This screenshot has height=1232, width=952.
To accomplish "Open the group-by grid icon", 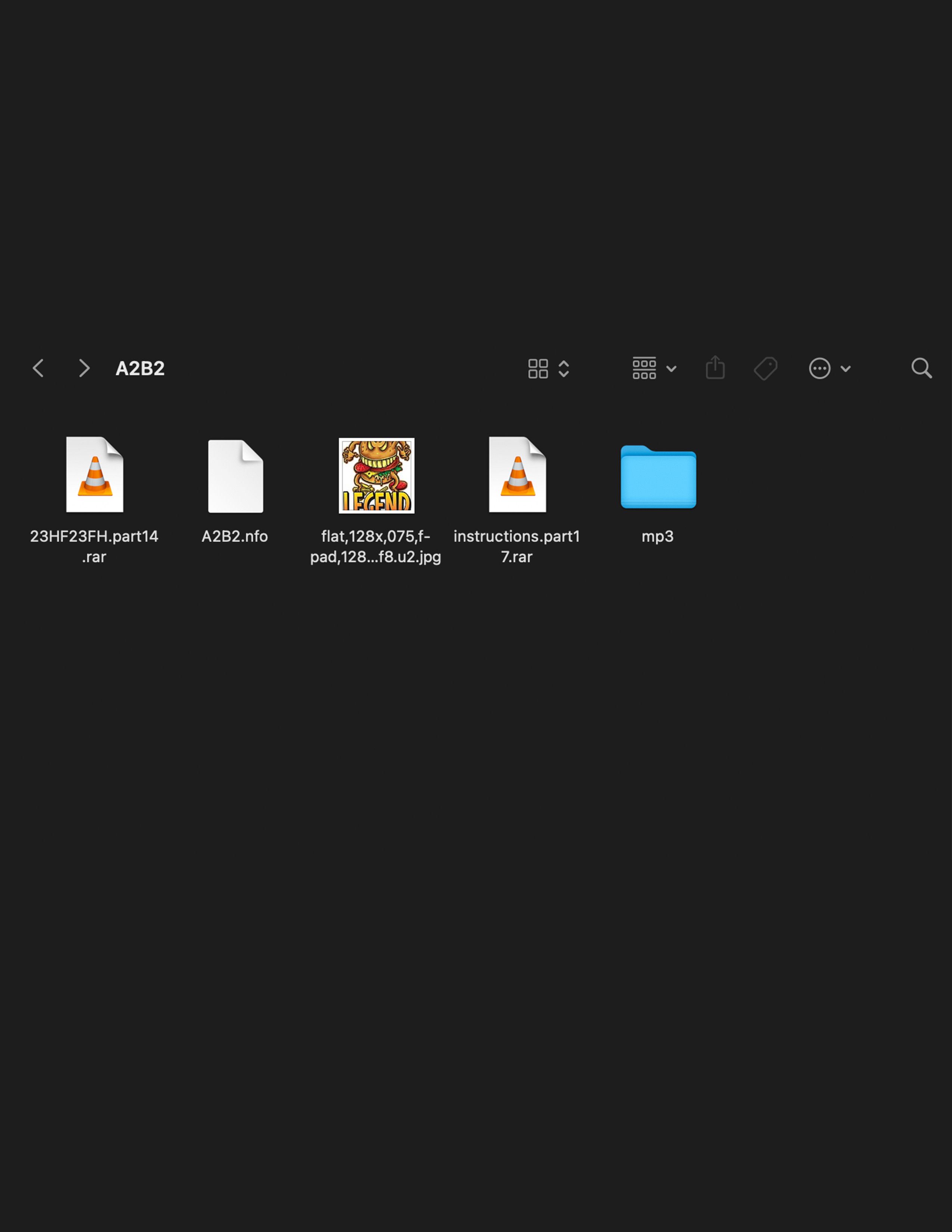I will (x=644, y=368).
